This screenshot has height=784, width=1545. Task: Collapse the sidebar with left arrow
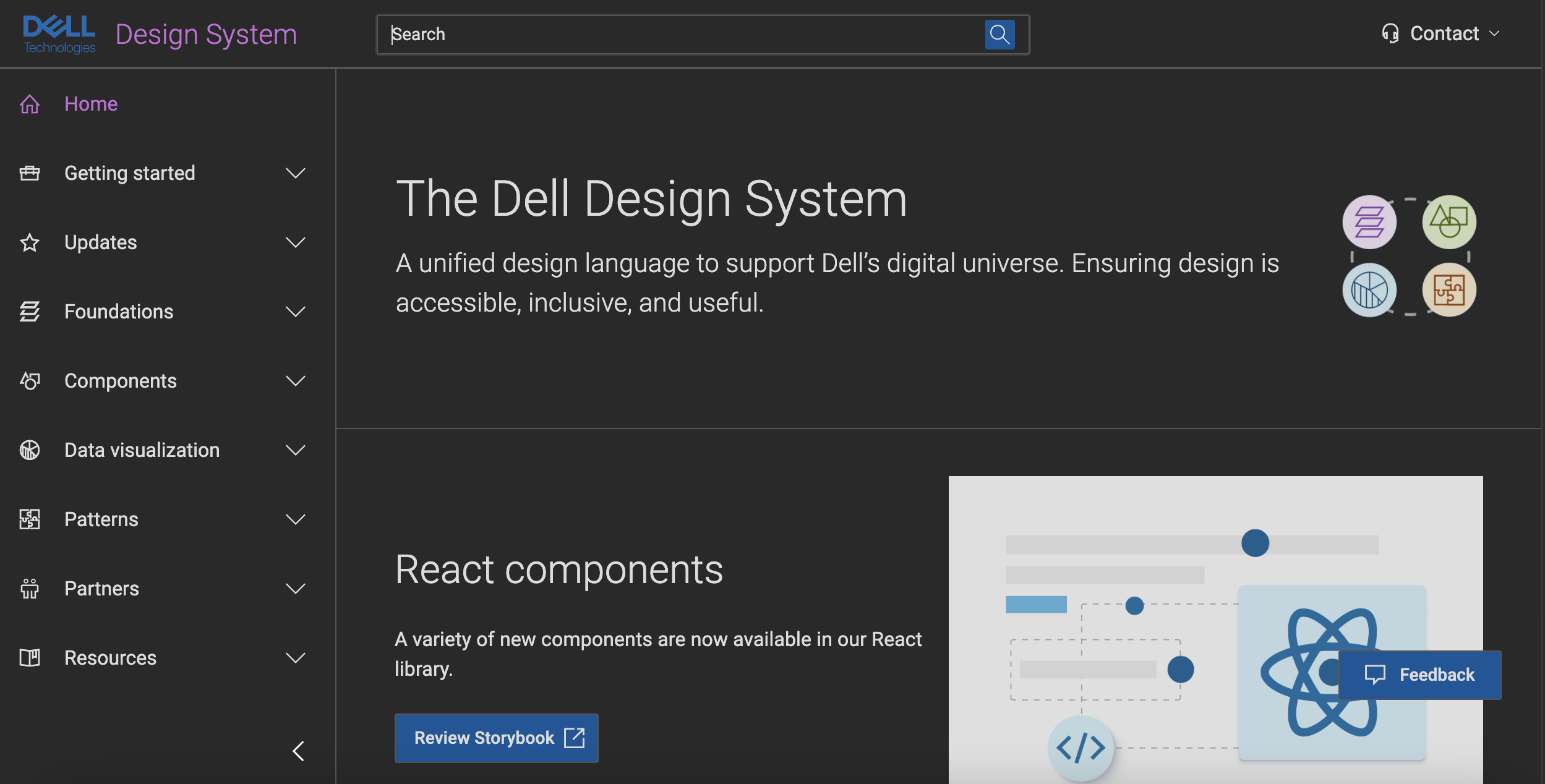point(299,751)
